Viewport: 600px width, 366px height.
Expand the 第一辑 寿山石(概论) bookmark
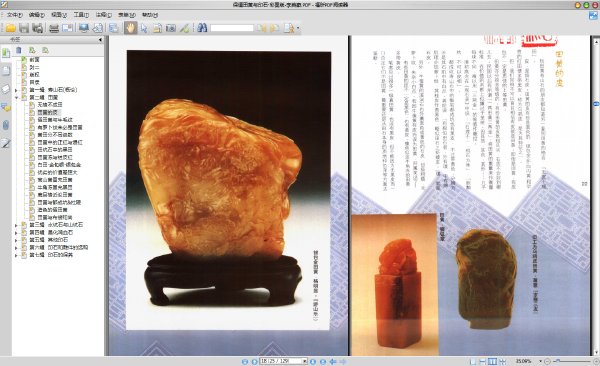[x=16, y=90]
